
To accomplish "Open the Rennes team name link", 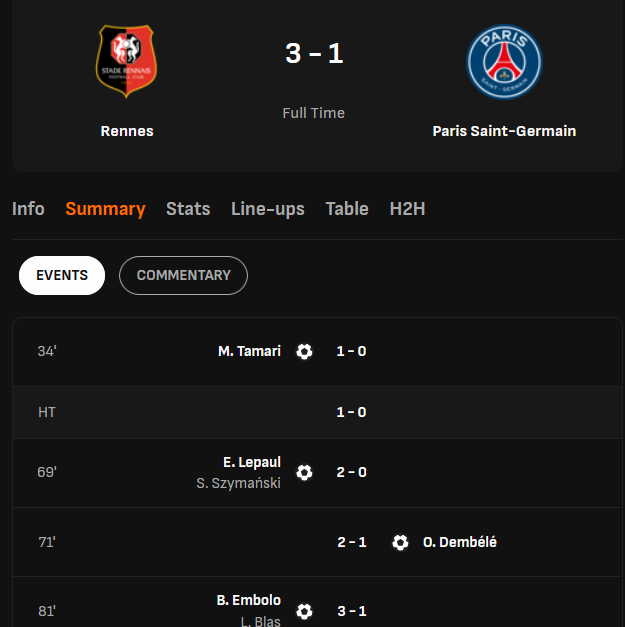I will [x=127, y=131].
